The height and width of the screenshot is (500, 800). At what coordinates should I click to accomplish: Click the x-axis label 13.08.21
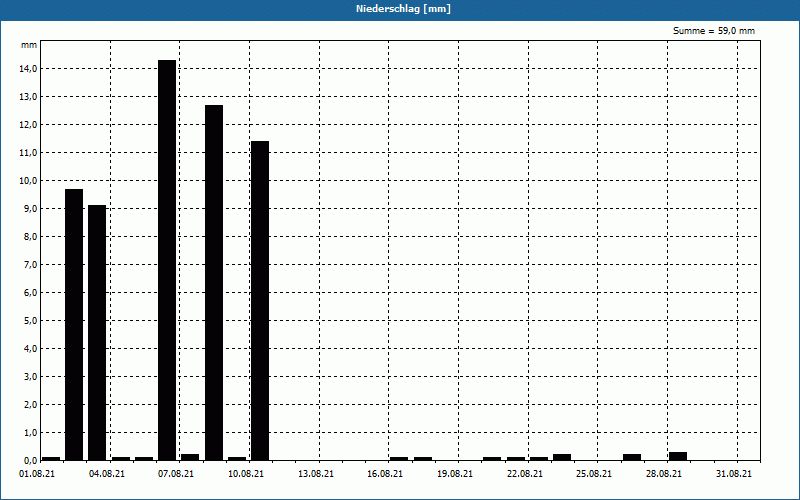(x=316, y=474)
